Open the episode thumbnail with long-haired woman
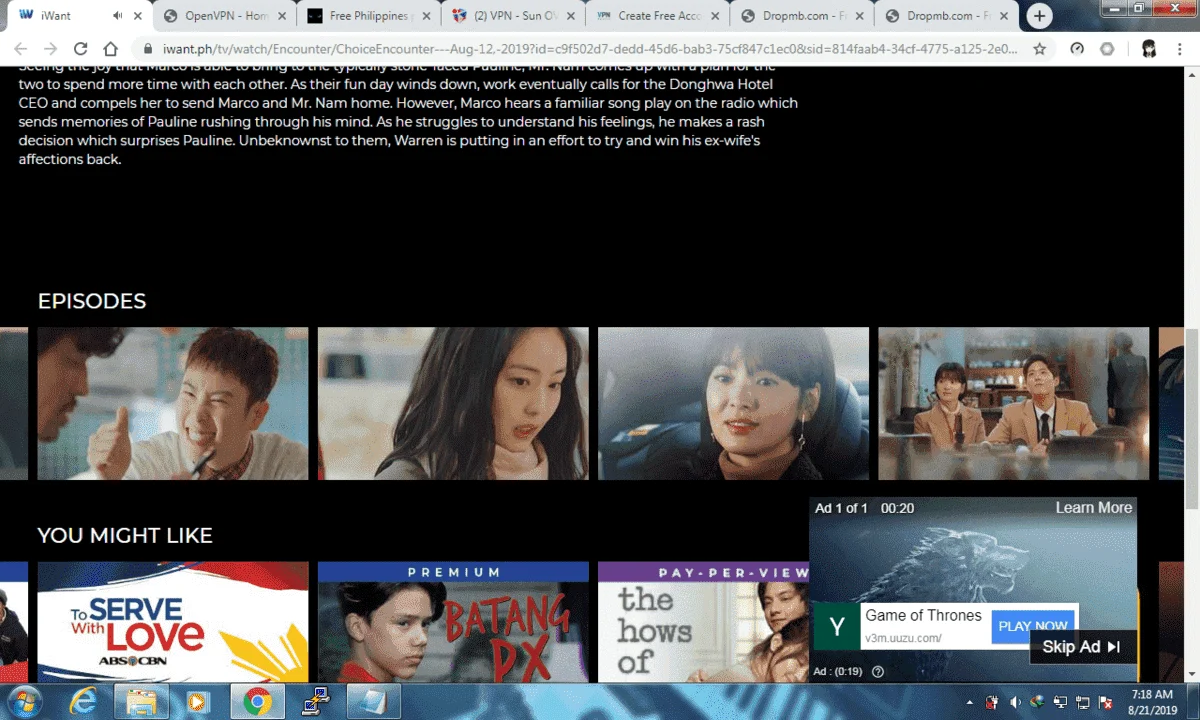Viewport: 1200px width, 720px height. tap(453, 403)
